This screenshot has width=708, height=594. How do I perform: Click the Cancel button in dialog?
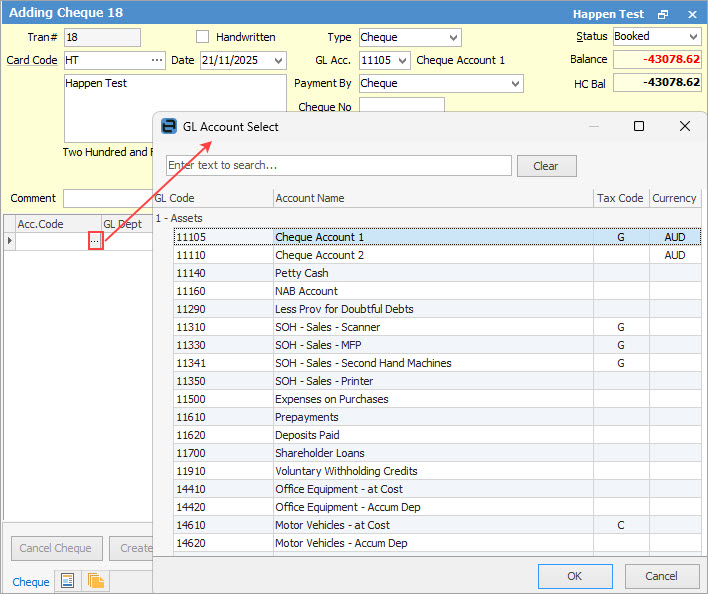[661, 576]
